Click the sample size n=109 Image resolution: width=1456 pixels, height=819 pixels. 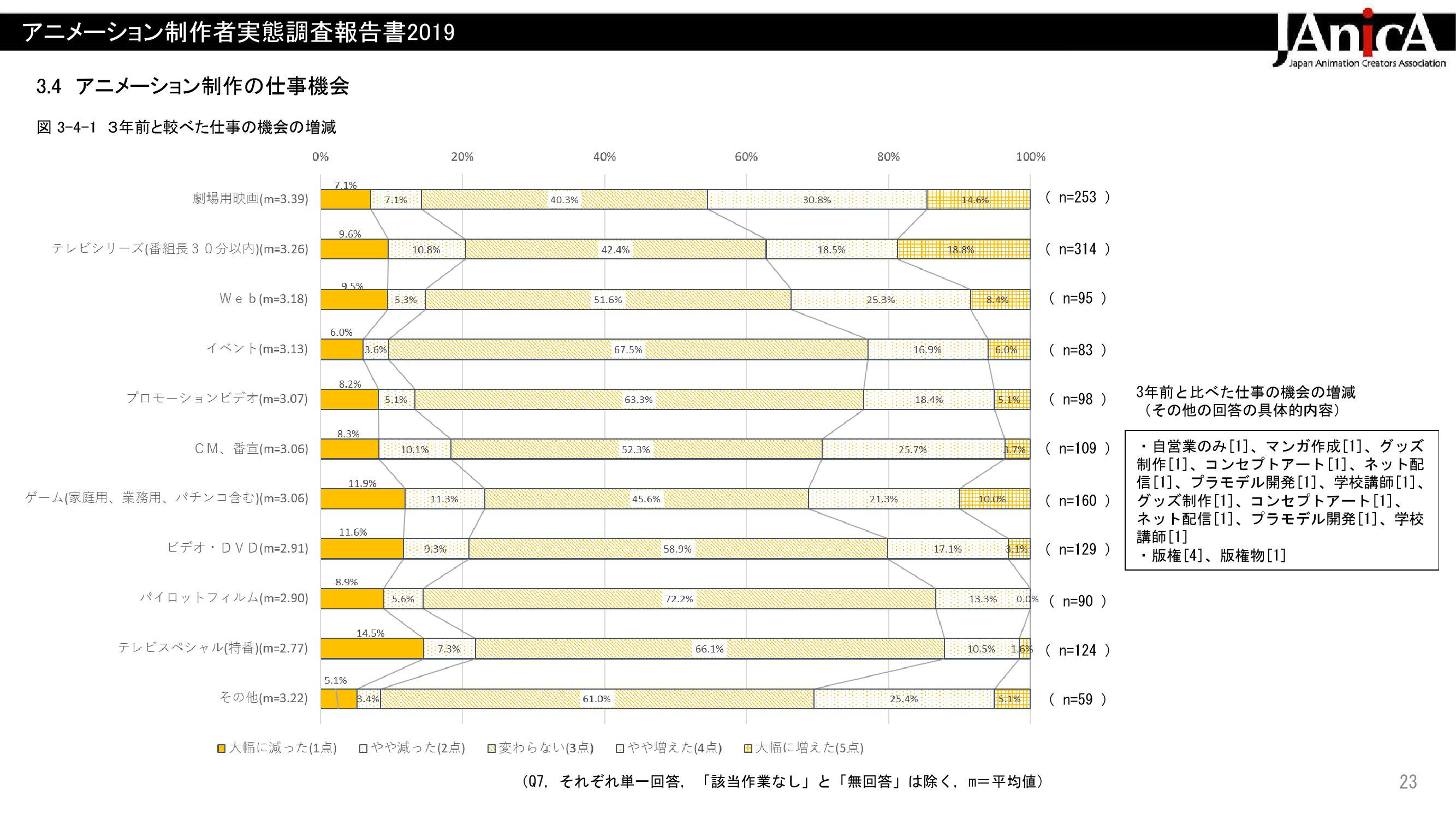[x=1077, y=449]
